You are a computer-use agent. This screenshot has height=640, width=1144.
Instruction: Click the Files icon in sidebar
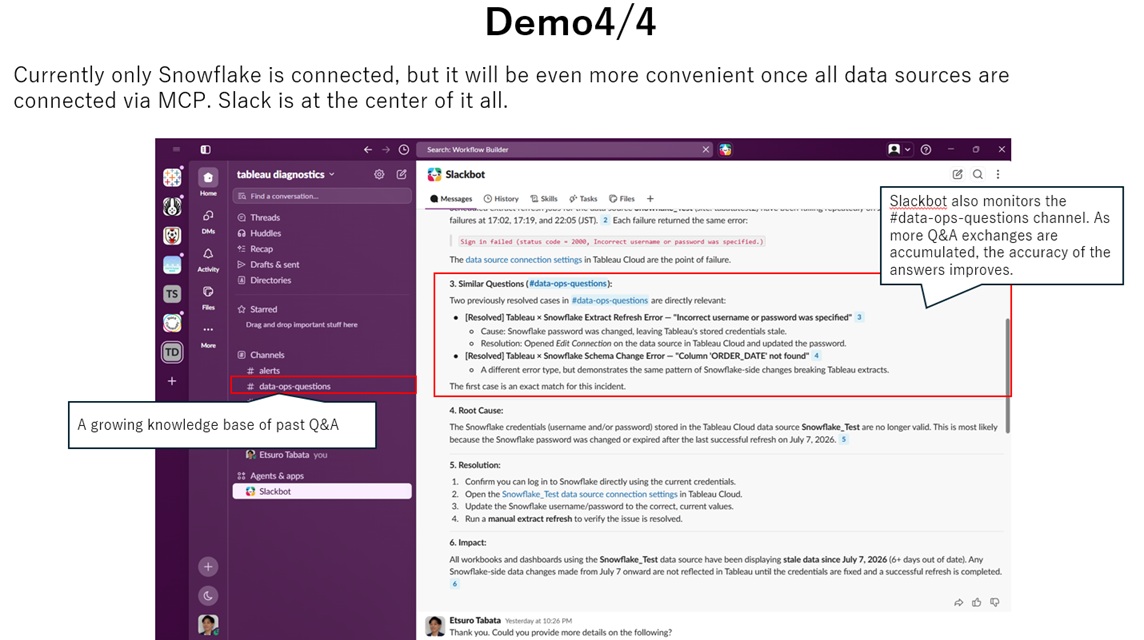[x=208, y=292]
